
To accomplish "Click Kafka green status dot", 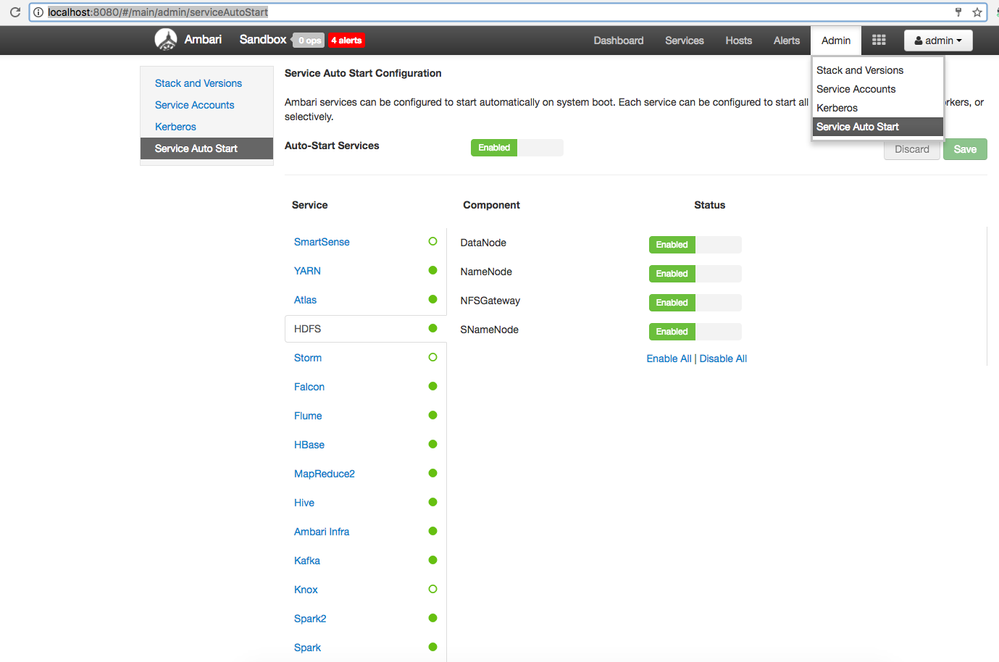I will point(433,560).
